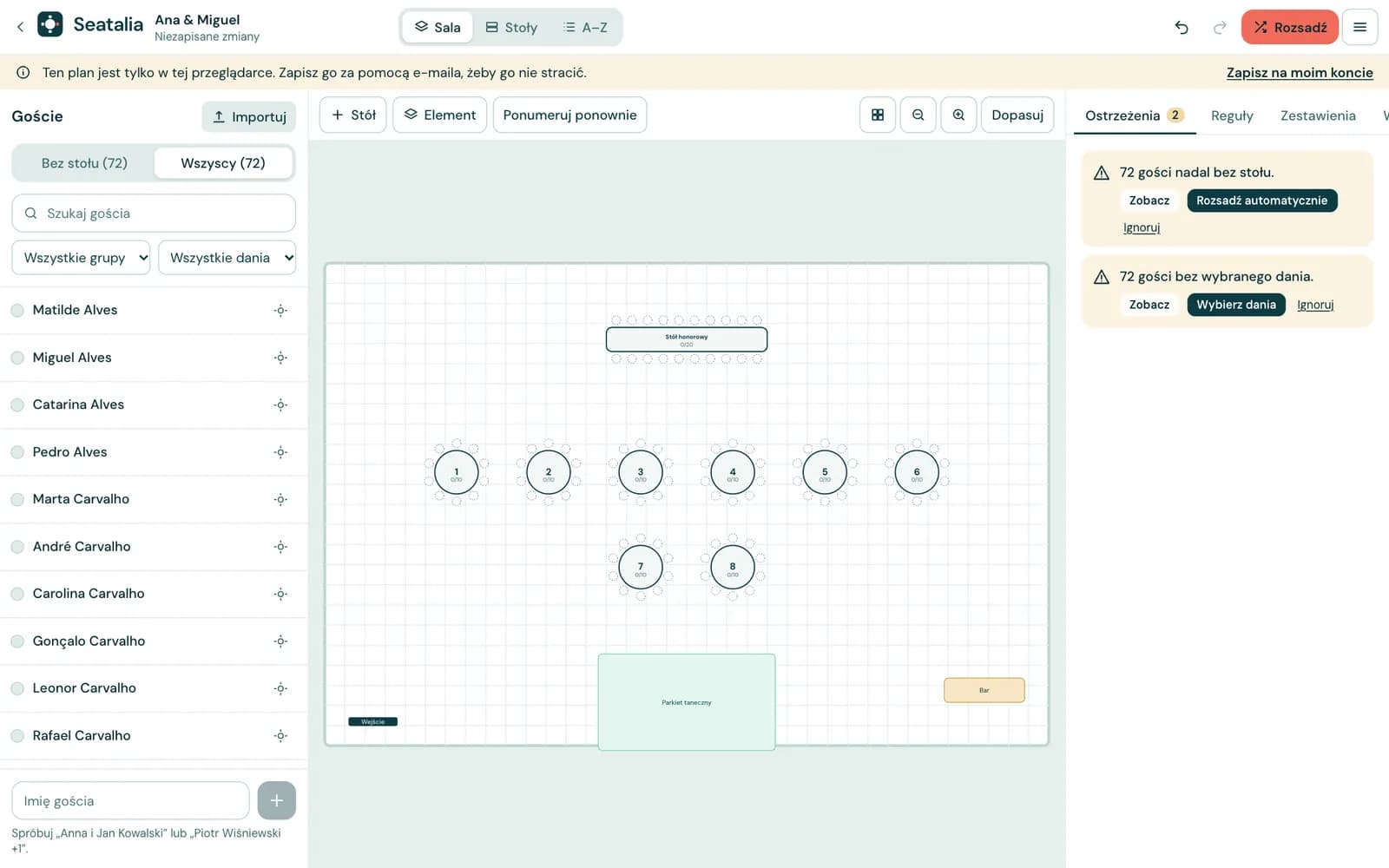Select the circle beside Leonor Carvalho

pos(17,688)
